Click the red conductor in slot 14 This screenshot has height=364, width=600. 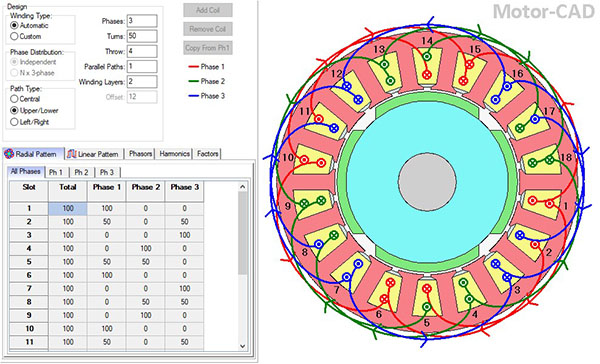point(427,74)
